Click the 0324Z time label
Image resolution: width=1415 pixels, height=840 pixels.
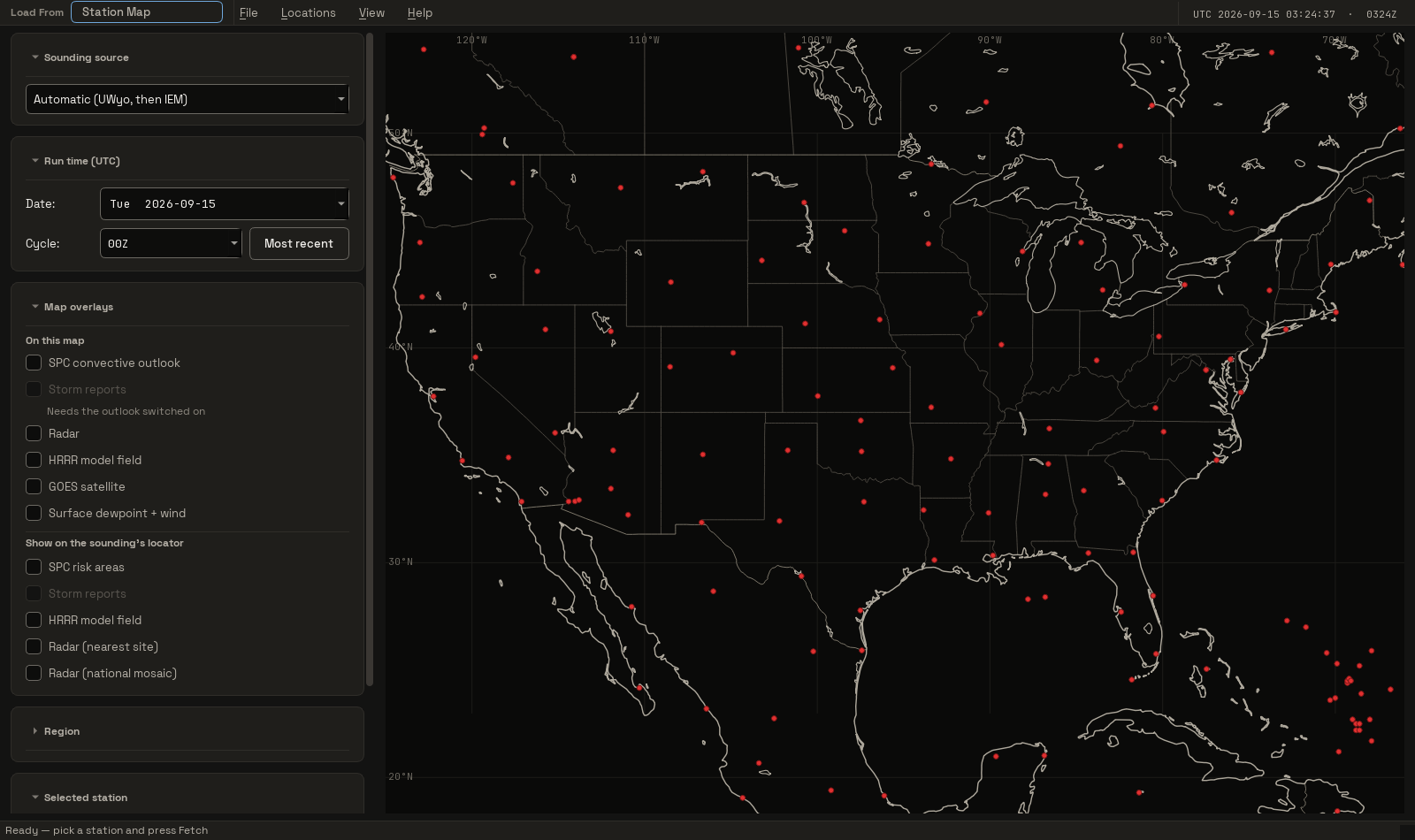(x=1381, y=14)
